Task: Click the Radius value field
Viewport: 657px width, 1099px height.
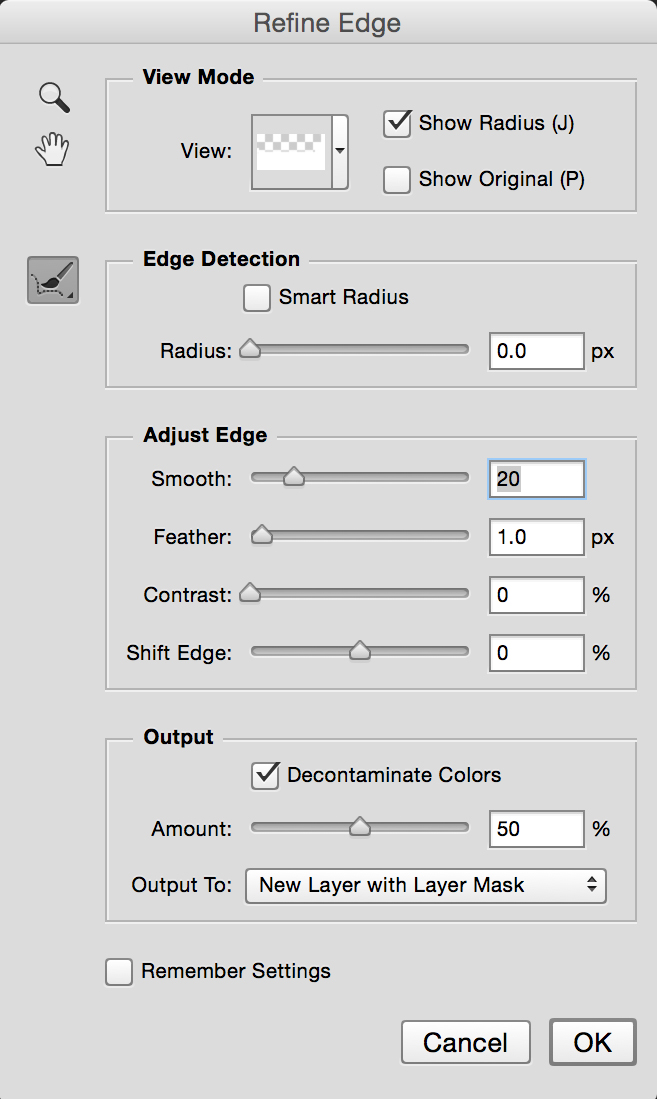Action: (536, 351)
